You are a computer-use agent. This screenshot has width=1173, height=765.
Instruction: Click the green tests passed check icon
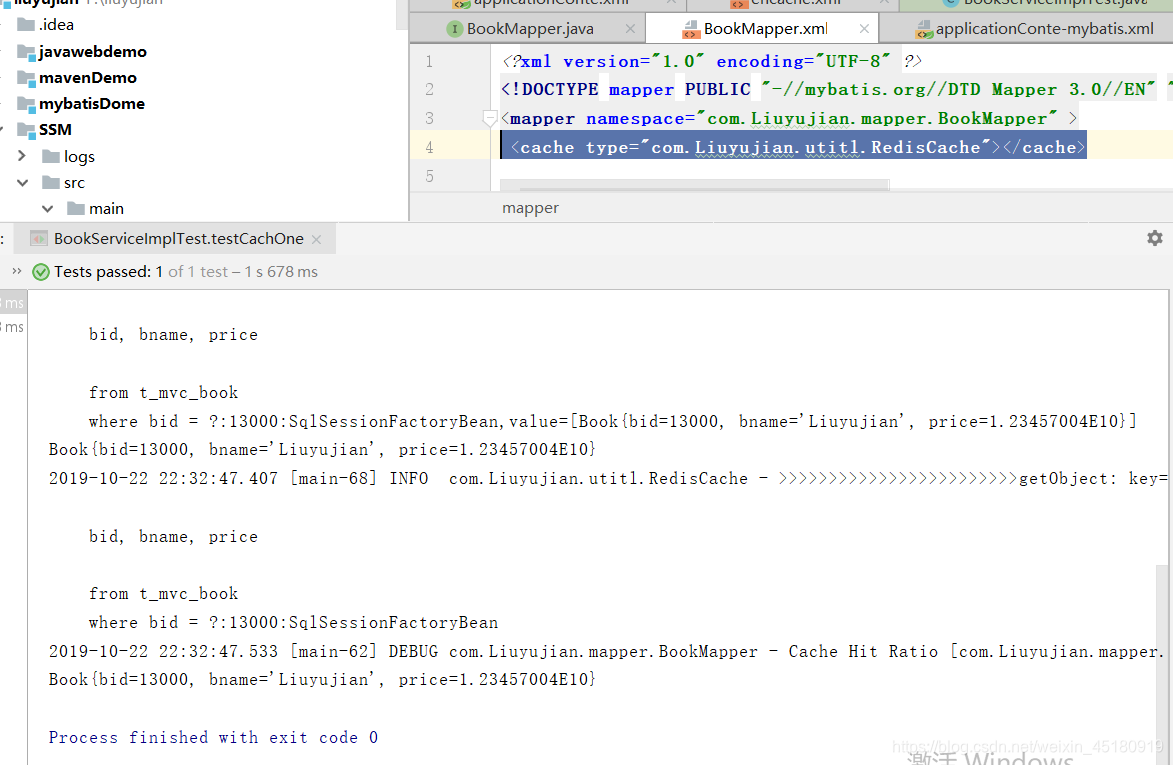(x=41, y=272)
